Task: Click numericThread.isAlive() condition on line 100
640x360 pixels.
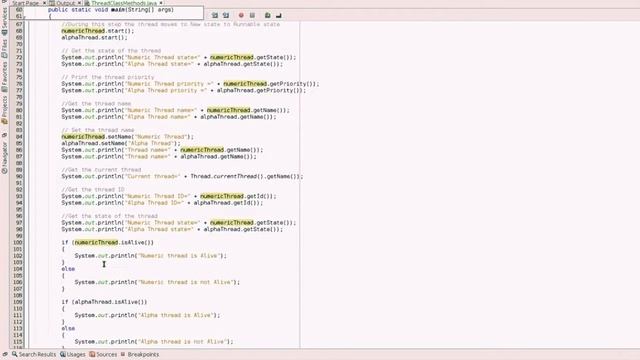Action: 107,243
